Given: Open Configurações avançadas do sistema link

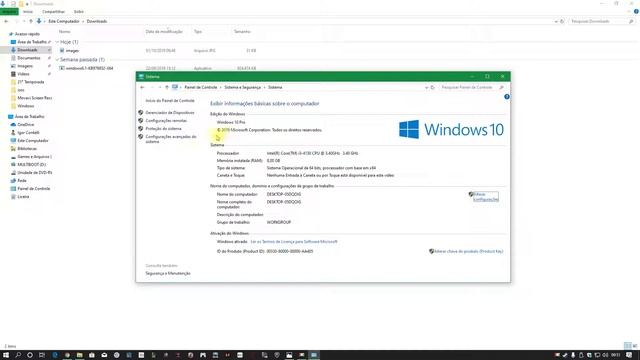Looking at the screenshot, I should point(171,139).
